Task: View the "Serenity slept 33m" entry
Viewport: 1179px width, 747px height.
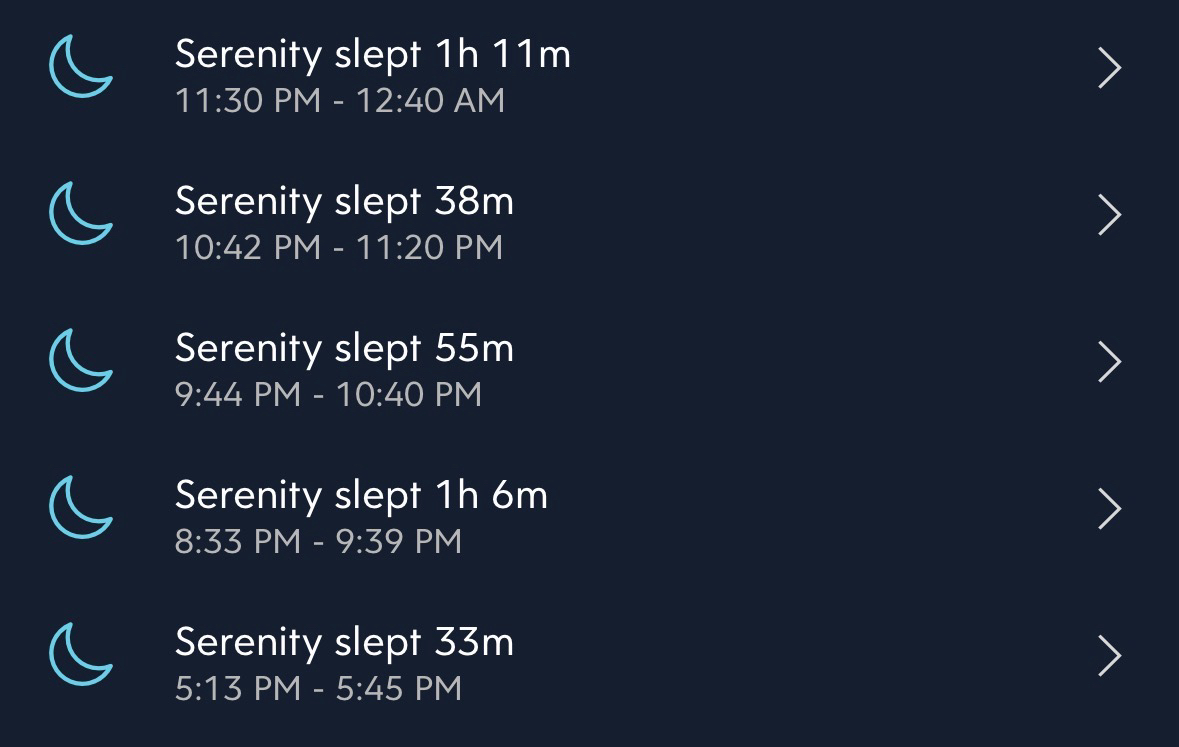Action: tap(344, 642)
